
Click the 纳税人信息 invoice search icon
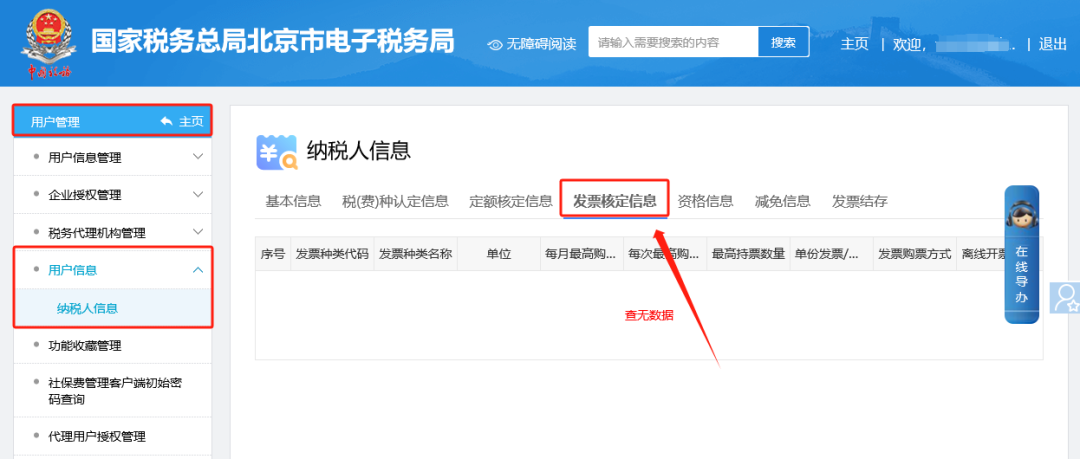pyautogui.click(x=277, y=153)
